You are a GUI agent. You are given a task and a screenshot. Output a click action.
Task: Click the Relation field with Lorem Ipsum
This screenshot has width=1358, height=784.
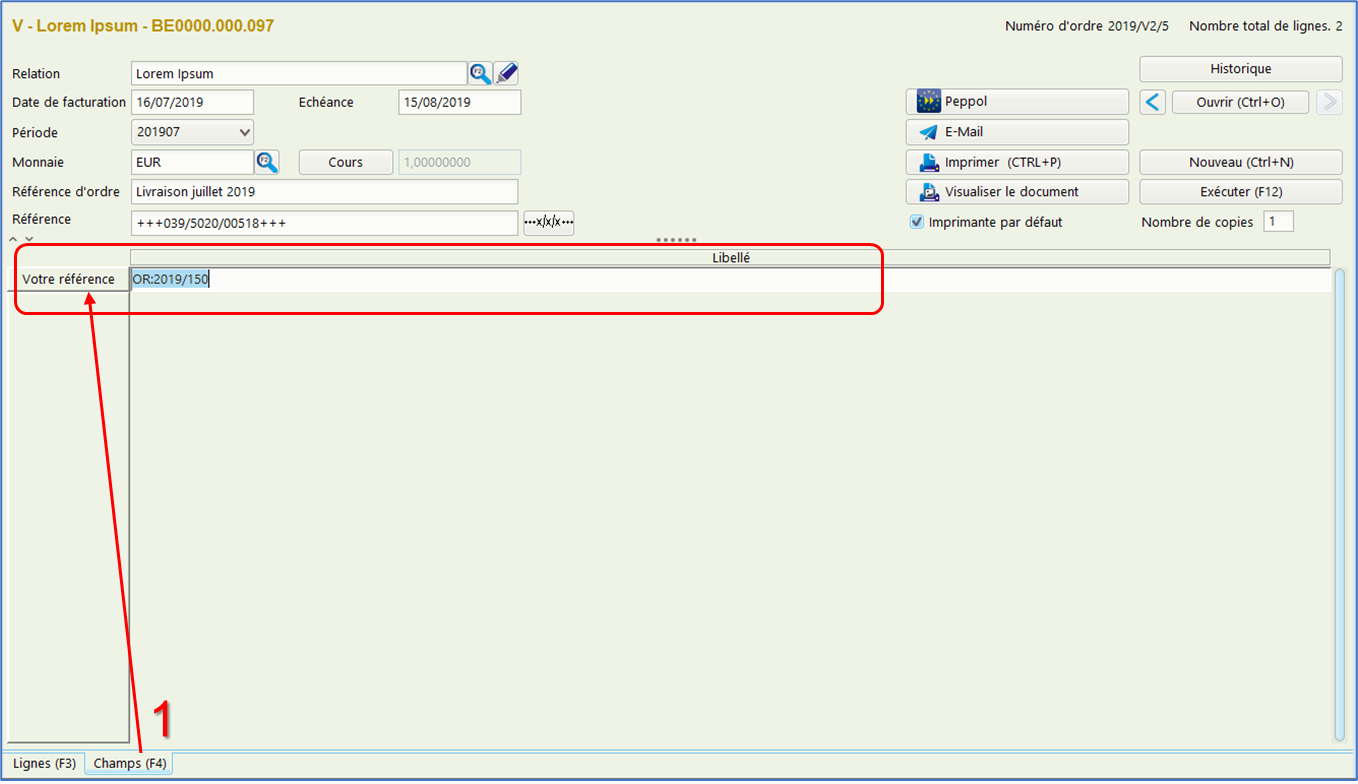click(299, 73)
